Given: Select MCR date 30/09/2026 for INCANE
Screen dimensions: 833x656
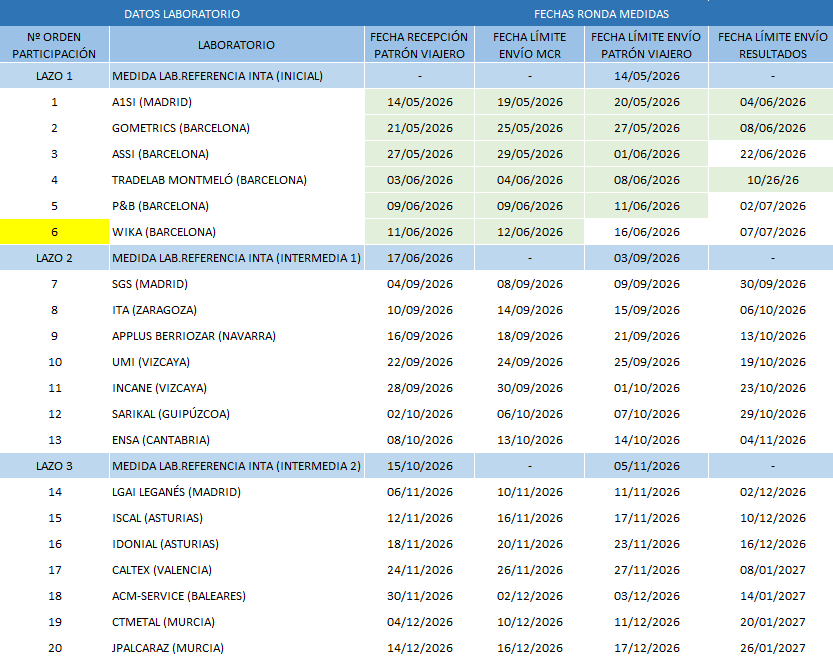Looking at the screenshot, I should coord(530,388).
